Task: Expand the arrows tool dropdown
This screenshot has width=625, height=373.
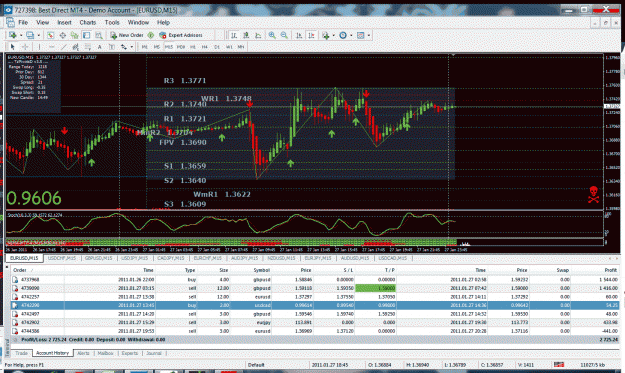Action: pos(132,47)
